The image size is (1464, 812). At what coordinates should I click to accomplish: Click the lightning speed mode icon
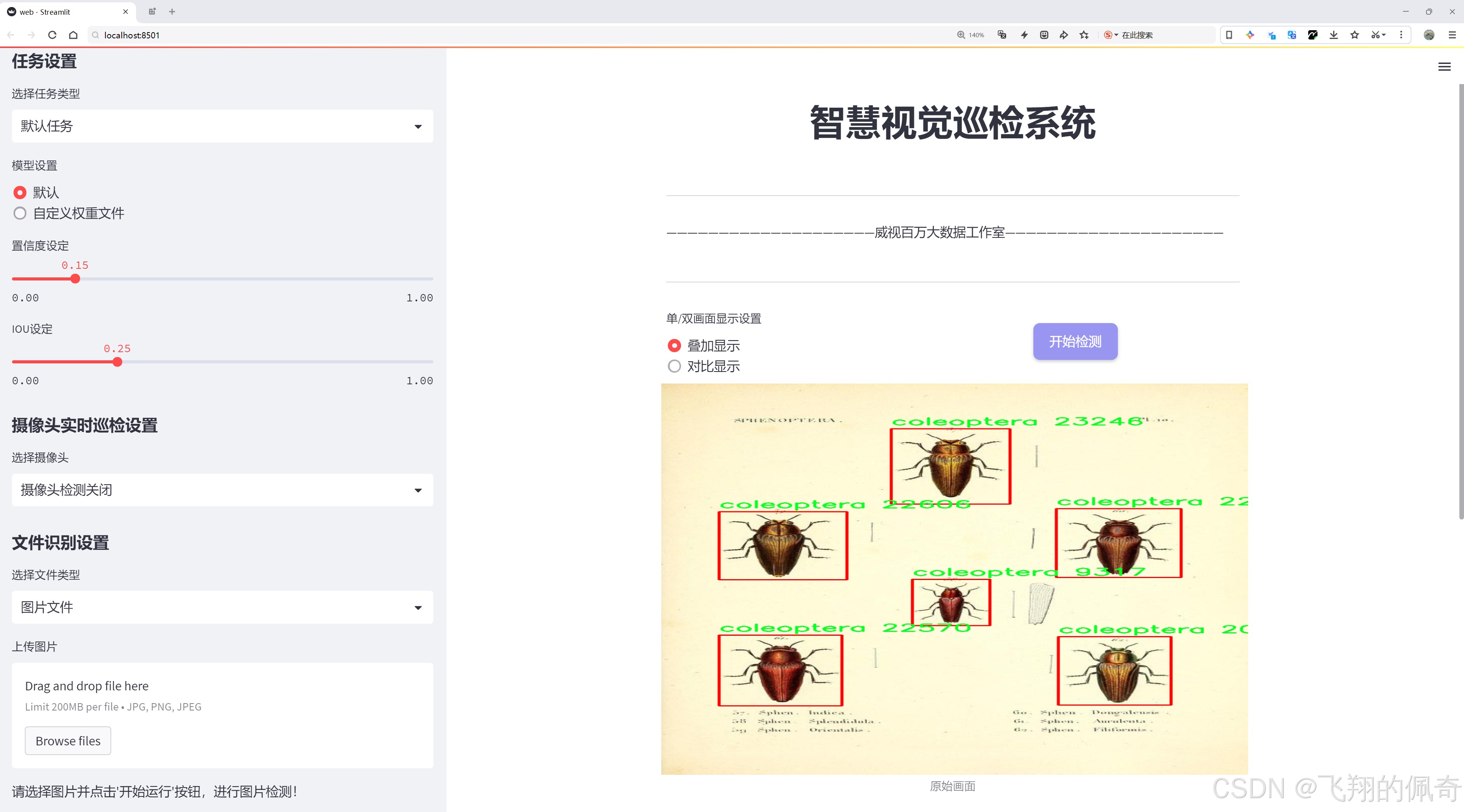tap(1024, 35)
